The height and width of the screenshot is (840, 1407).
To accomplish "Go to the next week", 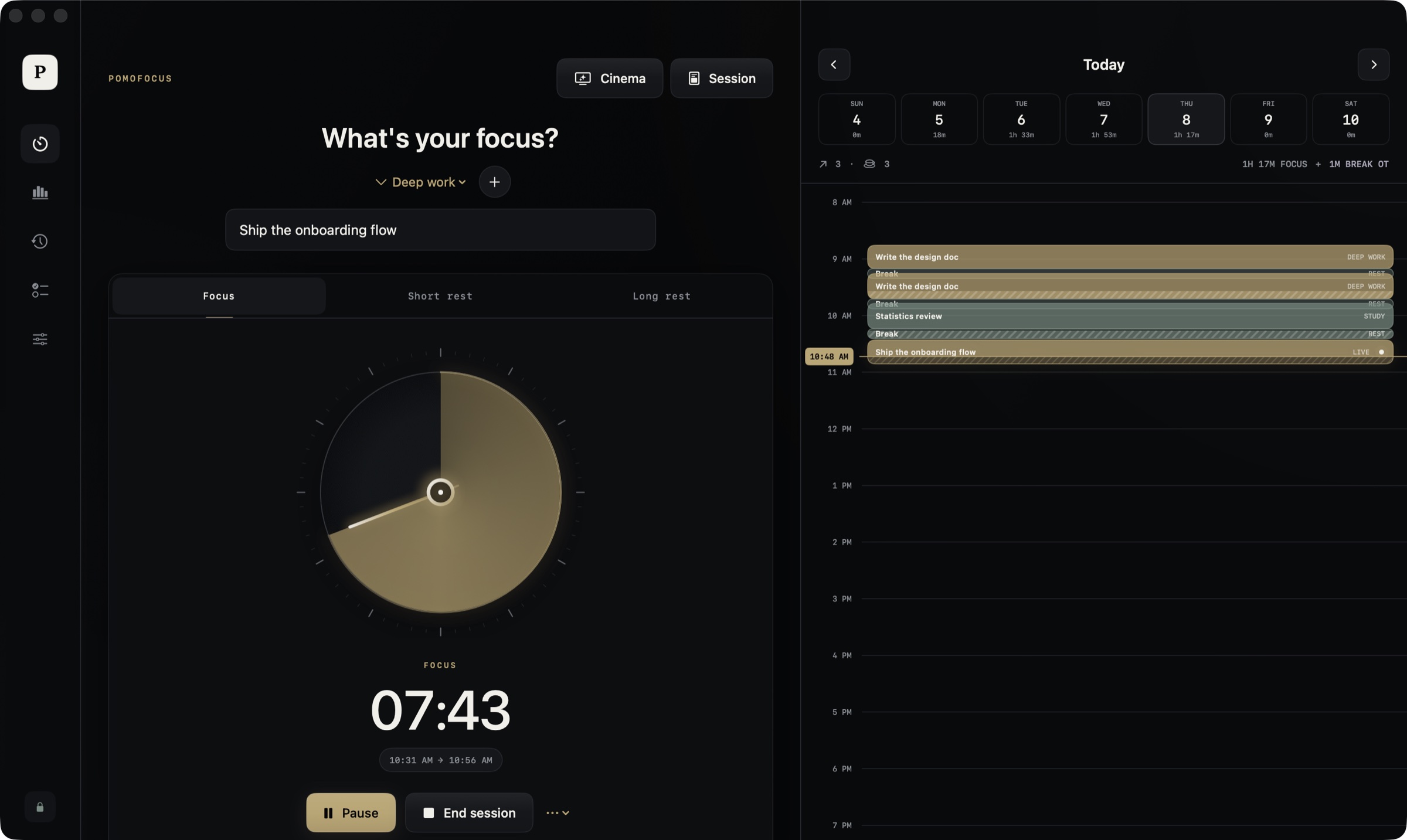I will 1373,64.
